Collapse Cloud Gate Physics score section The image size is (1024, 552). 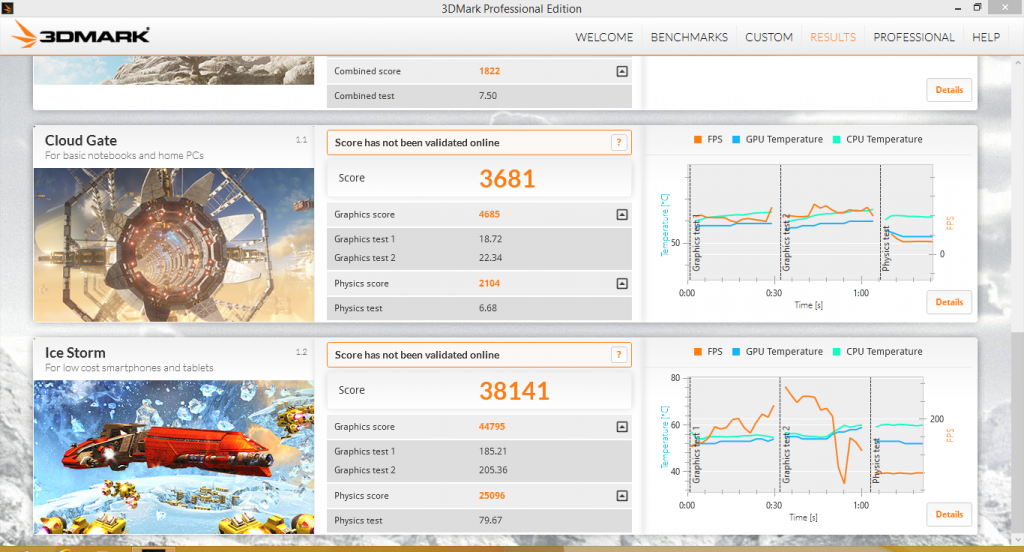coord(622,284)
